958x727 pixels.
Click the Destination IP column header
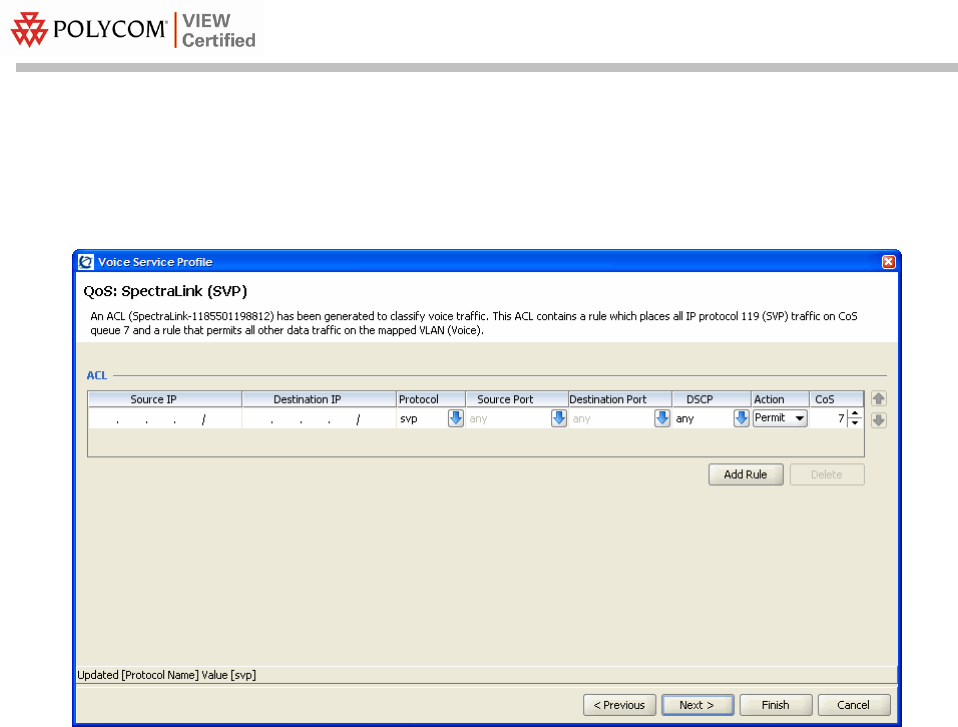tap(319, 399)
